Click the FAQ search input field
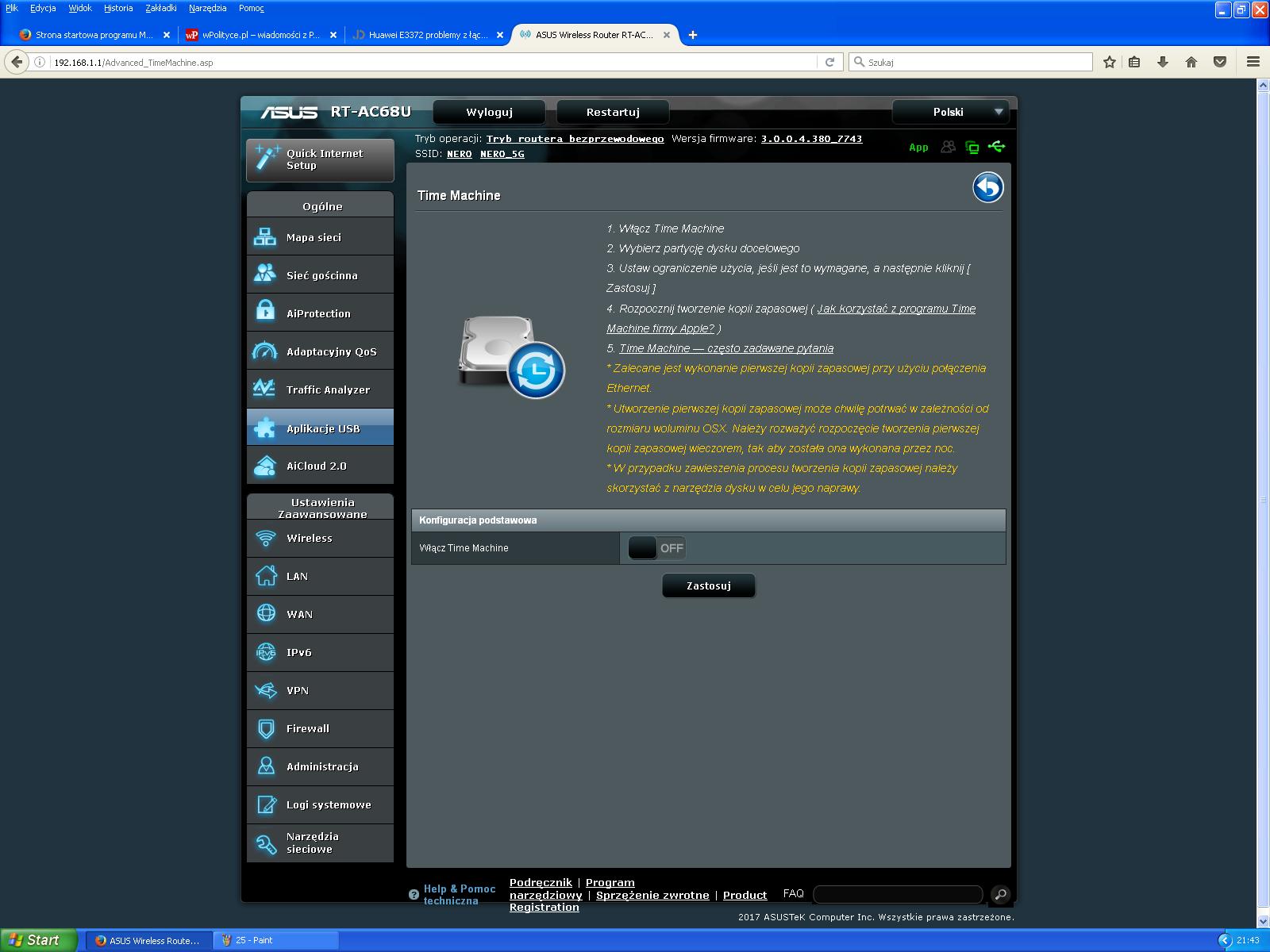This screenshot has width=1270, height=952. pyautogui.click(x=898, y=895)
